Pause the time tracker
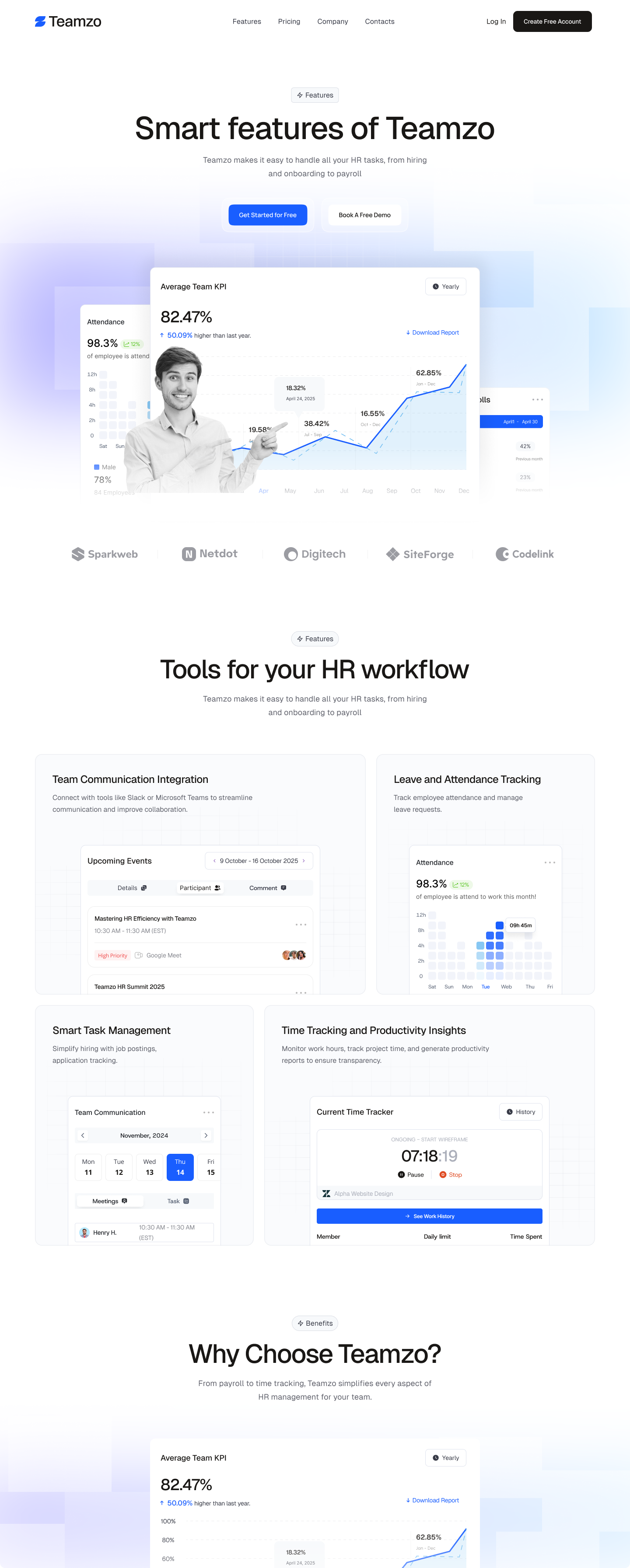Image resolution: width=630 pixels, height=1568 pixels. click(x=411, y=1175)
